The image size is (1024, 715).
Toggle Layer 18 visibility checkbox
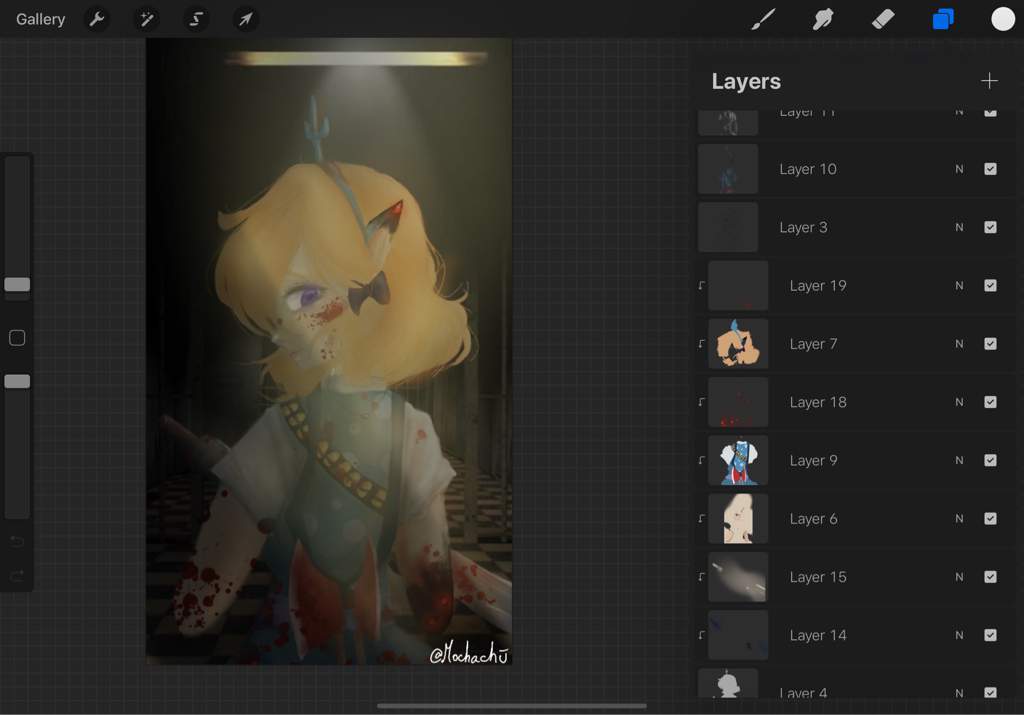click(991, 402)
